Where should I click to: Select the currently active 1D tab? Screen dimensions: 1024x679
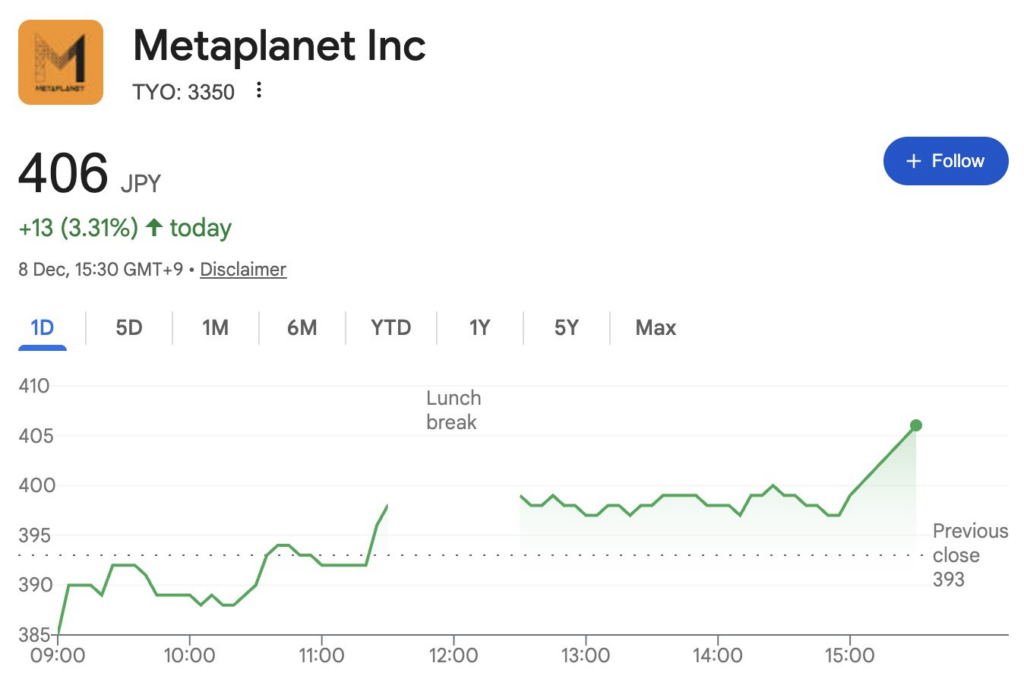click(x=41, y=327)
